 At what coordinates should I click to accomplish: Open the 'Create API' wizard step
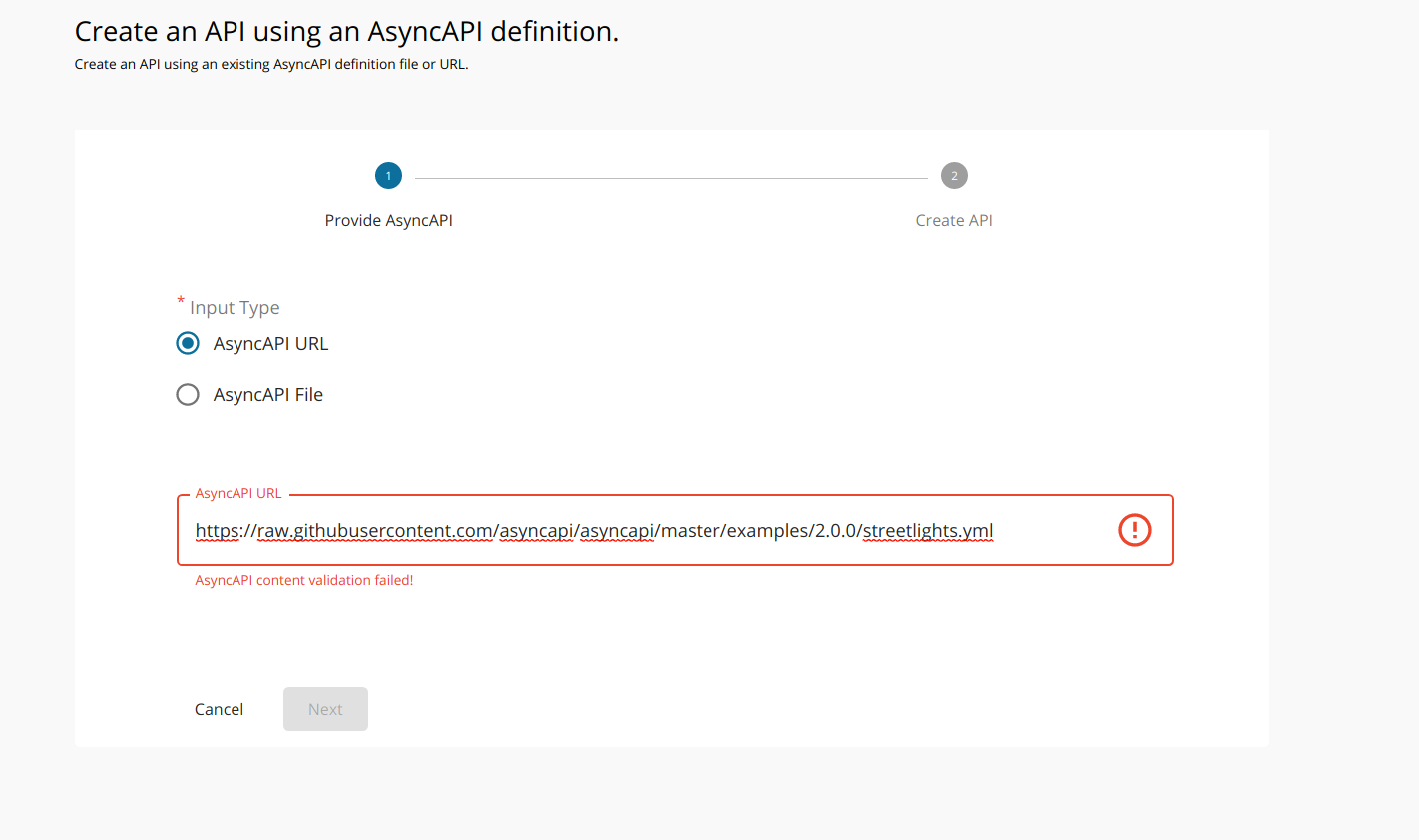(954, 220)
